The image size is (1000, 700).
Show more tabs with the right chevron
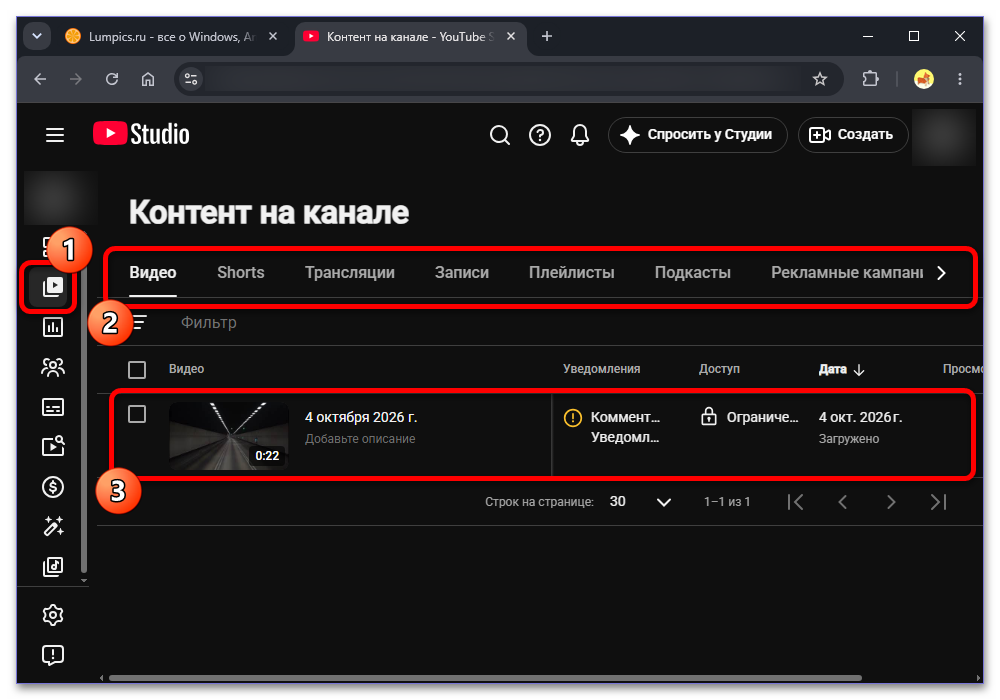coord(941,273)
